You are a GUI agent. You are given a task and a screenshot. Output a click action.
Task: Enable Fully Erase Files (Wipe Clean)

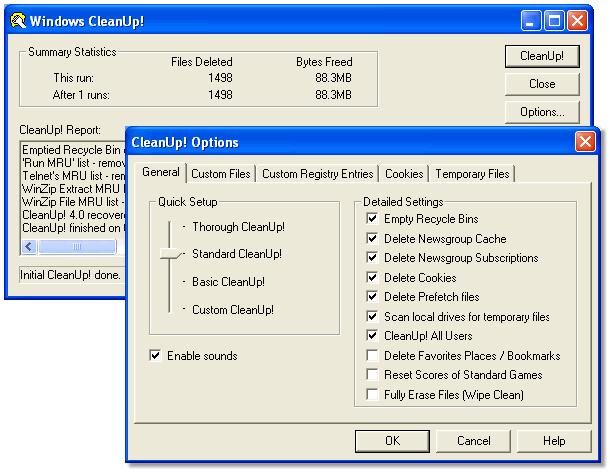[373, 395]
